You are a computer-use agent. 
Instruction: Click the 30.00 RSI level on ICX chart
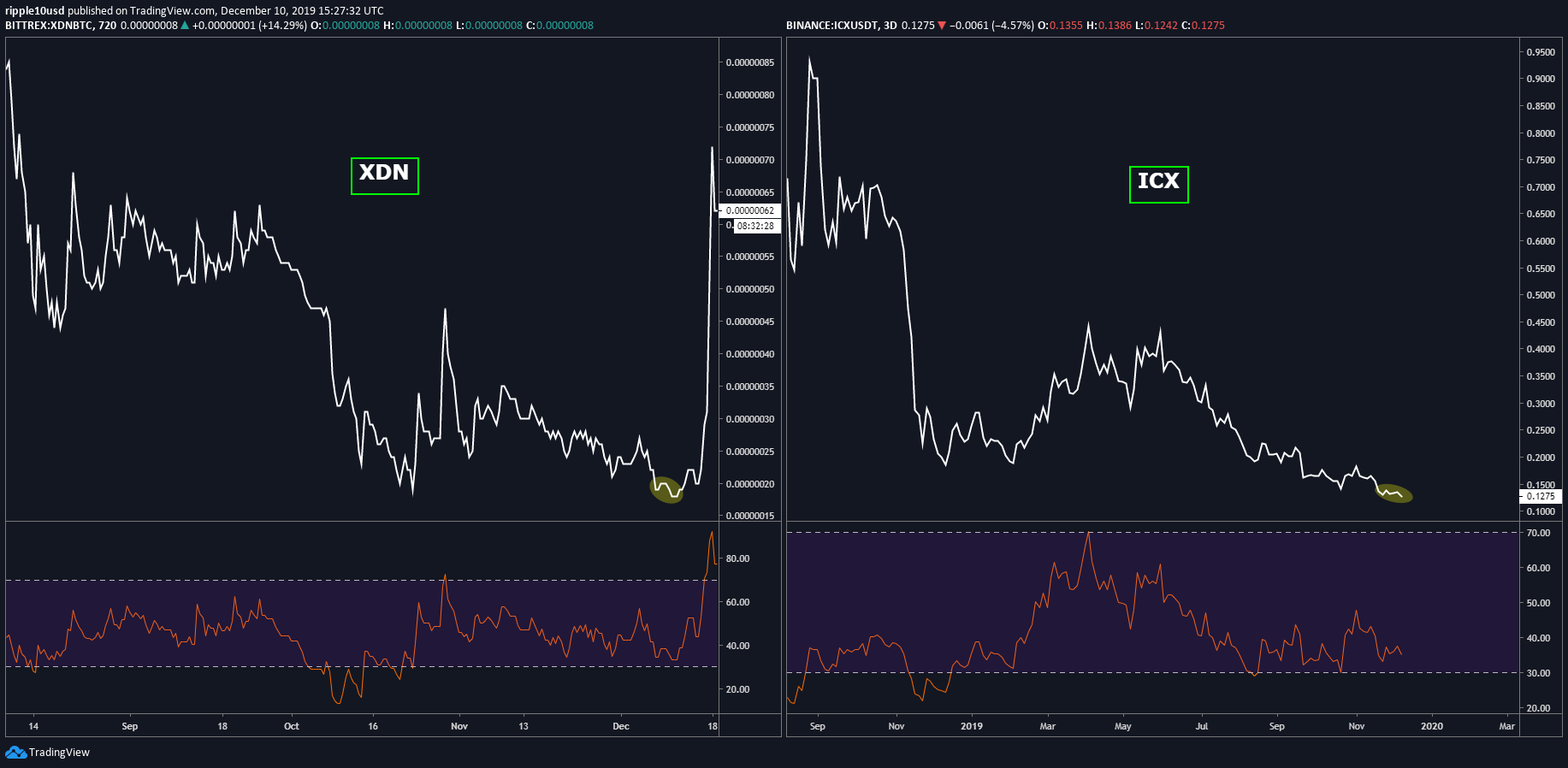click(x=1539, y=673)
